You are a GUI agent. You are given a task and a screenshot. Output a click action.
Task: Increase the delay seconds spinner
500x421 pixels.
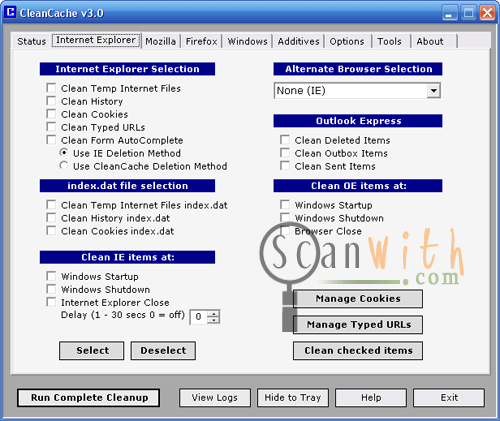point(213,313)
